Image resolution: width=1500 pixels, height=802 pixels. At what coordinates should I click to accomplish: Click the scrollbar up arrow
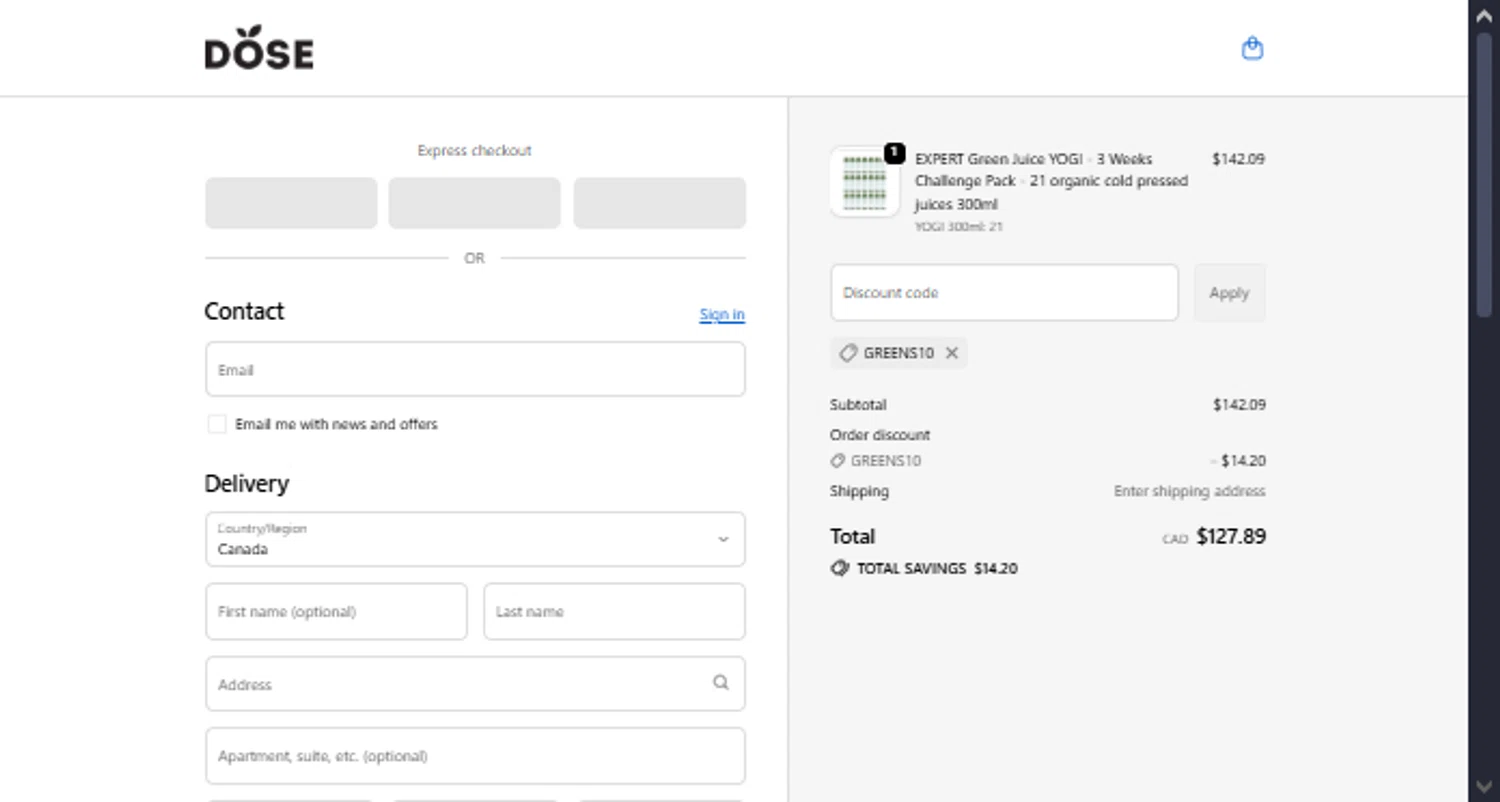pos(1484,15)
